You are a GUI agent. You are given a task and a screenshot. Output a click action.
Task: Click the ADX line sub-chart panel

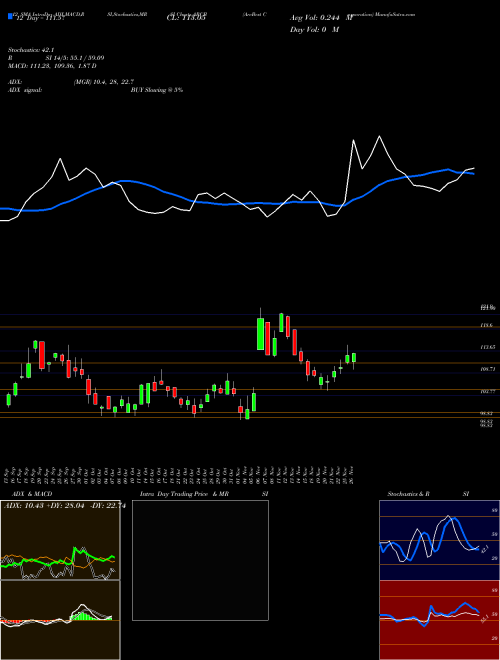point(60,540)
